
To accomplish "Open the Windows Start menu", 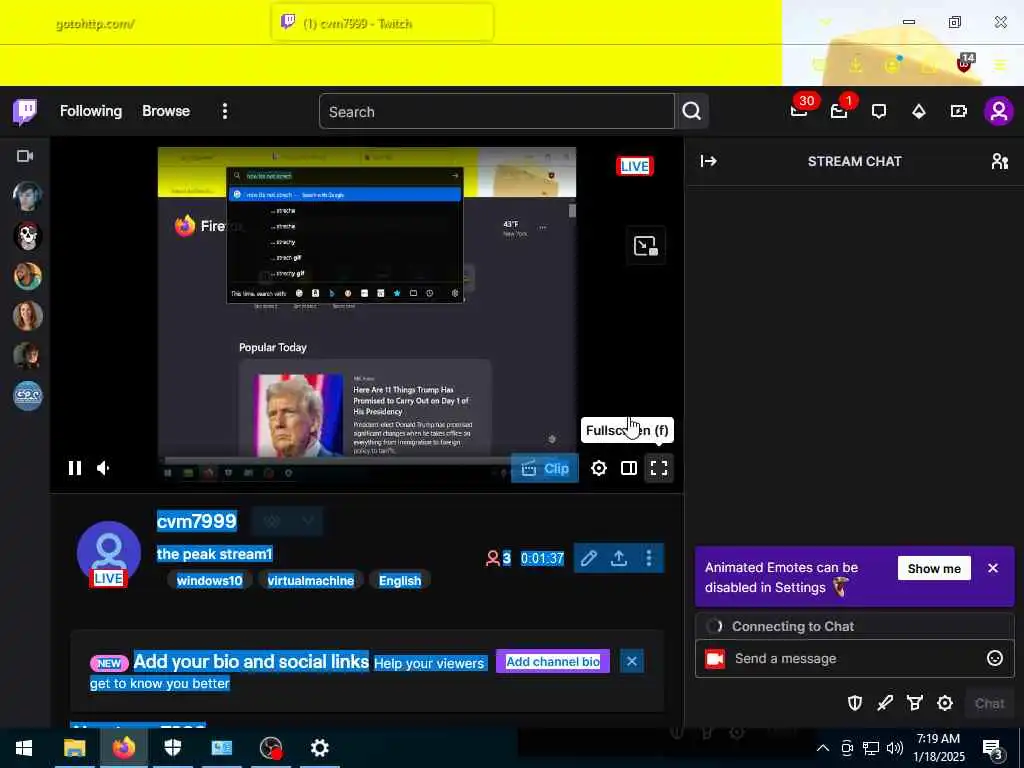I will click(x=24, y=748).
